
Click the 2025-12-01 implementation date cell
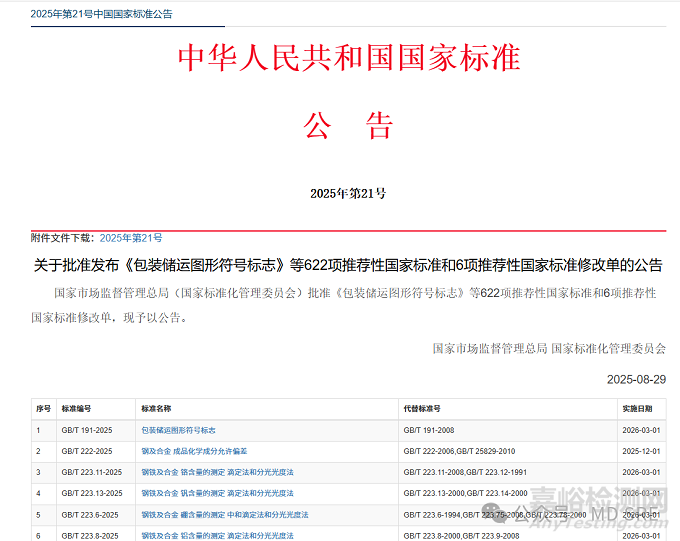(x=641, y=451)
